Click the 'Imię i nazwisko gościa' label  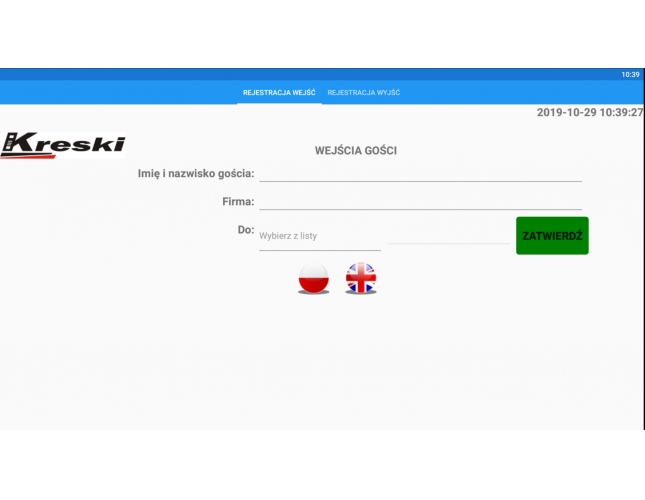click(x=196, y=173)
